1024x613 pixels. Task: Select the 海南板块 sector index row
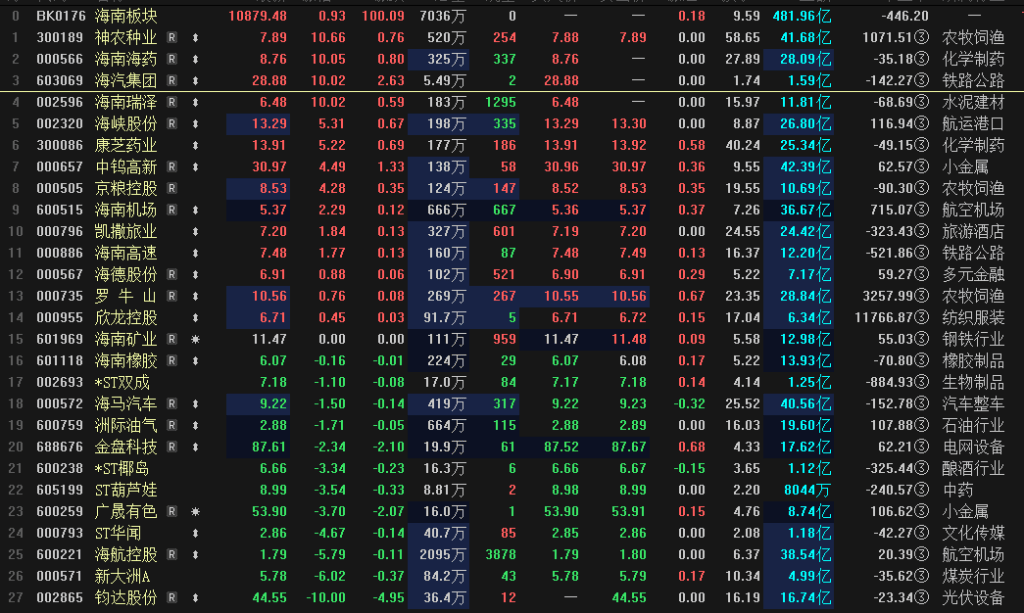[125, 16]
